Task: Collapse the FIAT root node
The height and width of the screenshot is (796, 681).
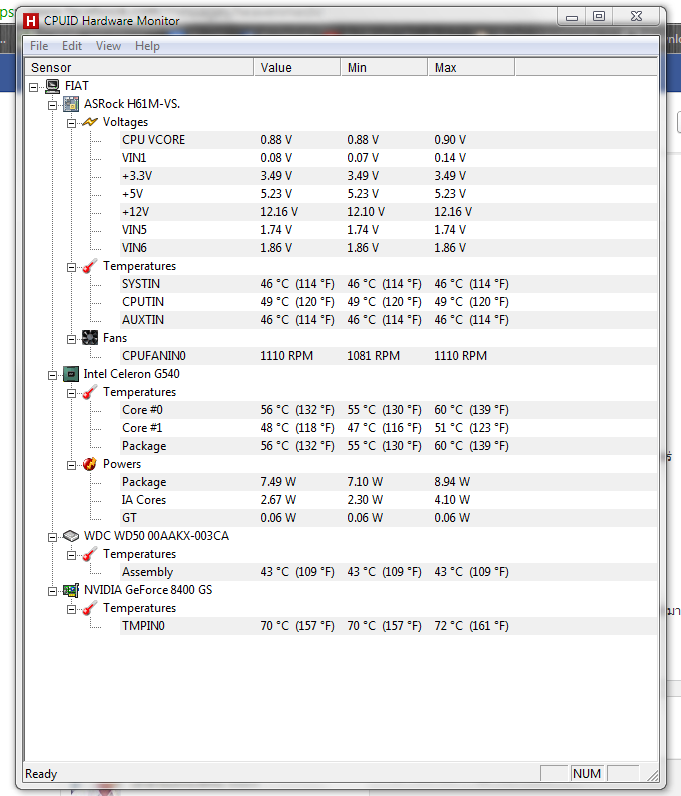Action: click(34, 87)
